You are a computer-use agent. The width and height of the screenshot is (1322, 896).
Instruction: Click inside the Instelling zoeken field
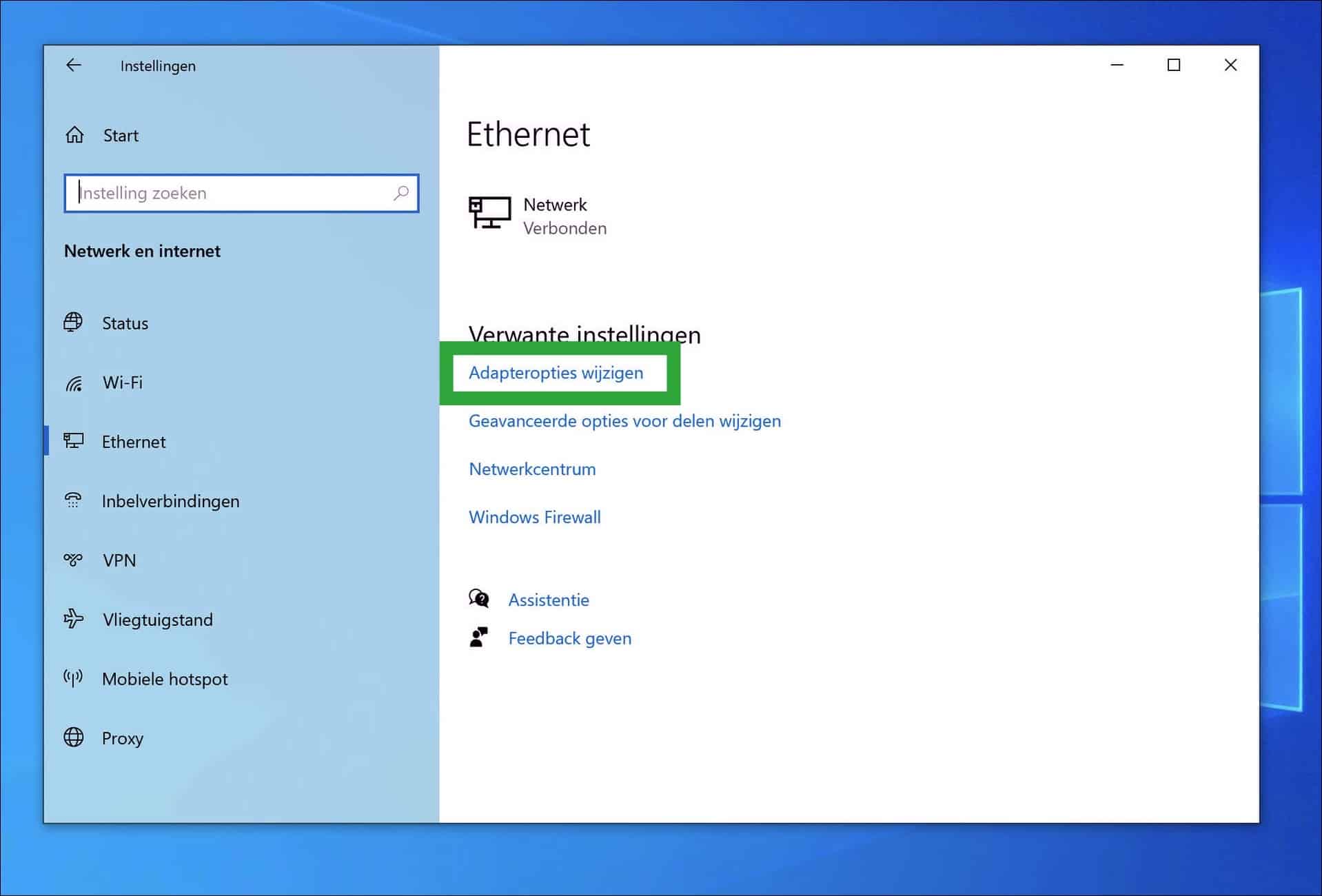tap(207, 193)
